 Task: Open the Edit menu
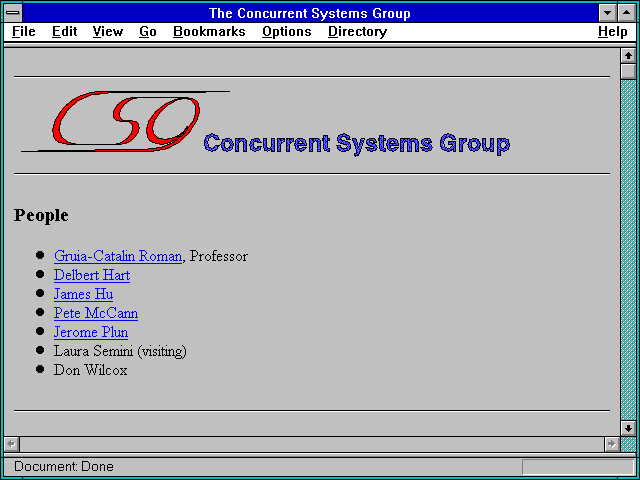(x=64, y=32)
